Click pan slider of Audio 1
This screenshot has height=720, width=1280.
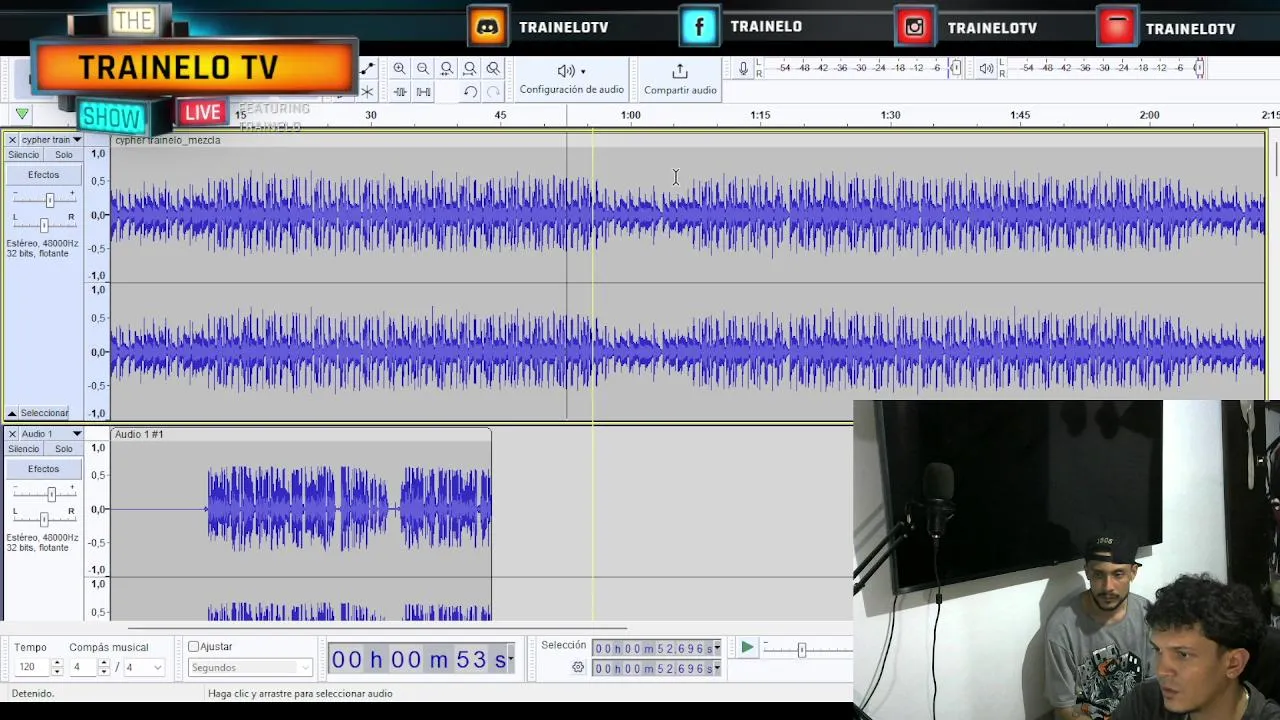(x=44, y=518)
